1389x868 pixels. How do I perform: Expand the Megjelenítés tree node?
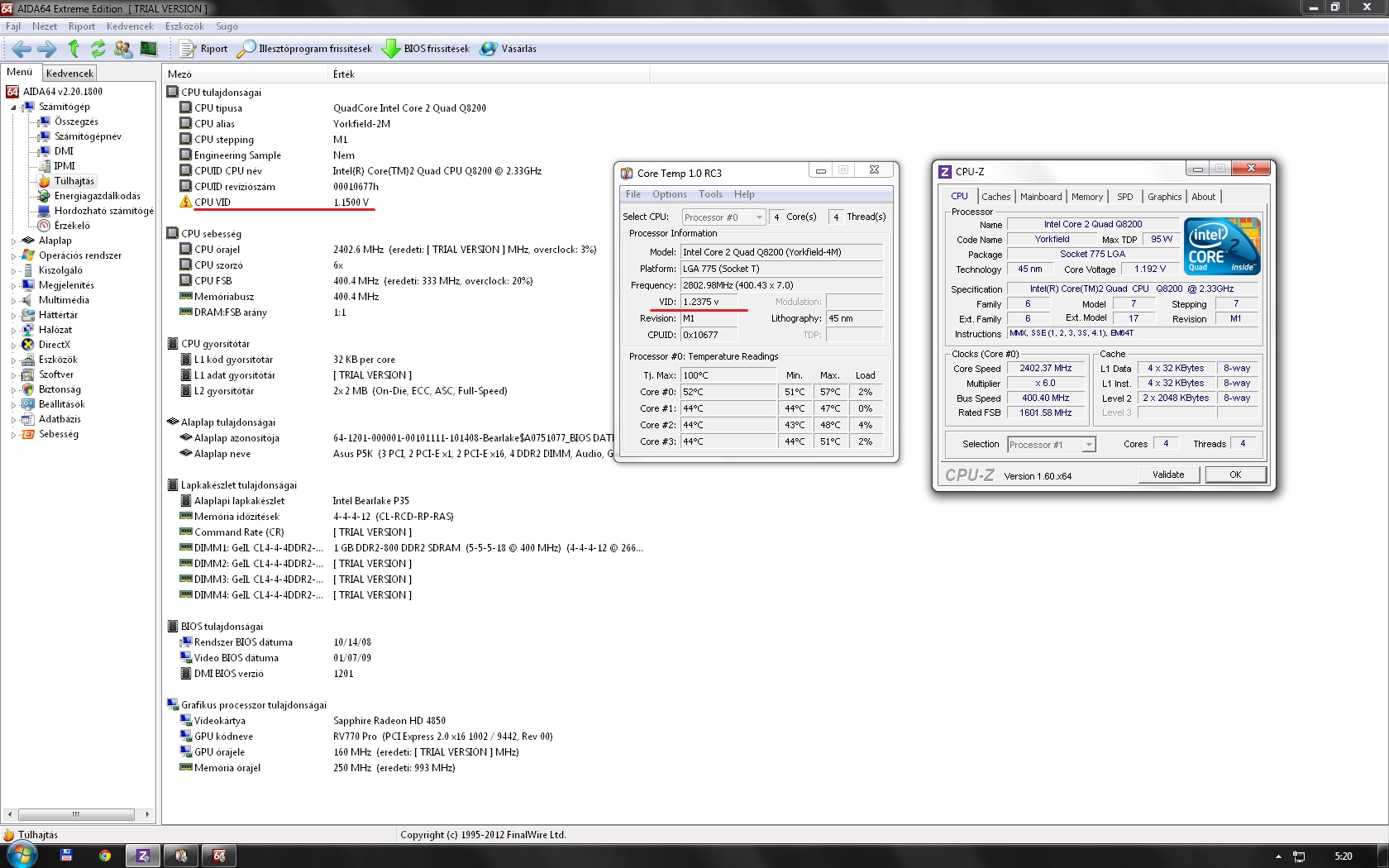(x=13, y=286)
